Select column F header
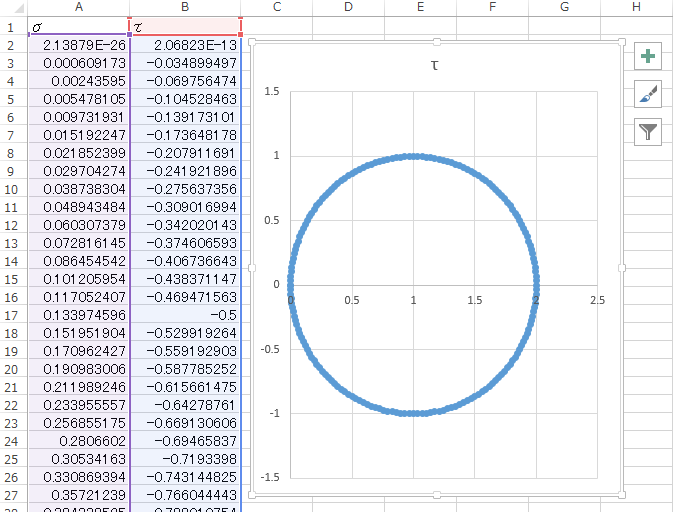This screenshot has height=512, width=673. click(492, 7)
